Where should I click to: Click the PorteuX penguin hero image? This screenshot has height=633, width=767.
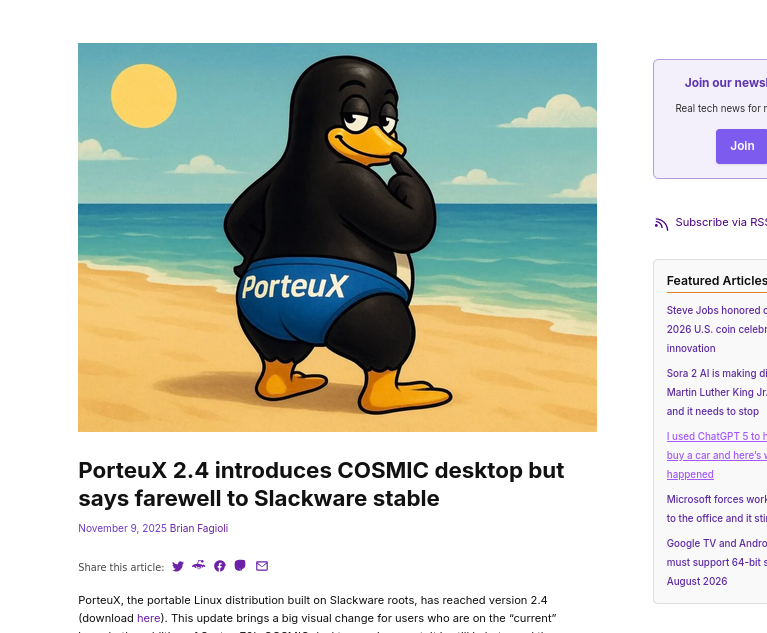pyautogui.click(x=337, y=237)
